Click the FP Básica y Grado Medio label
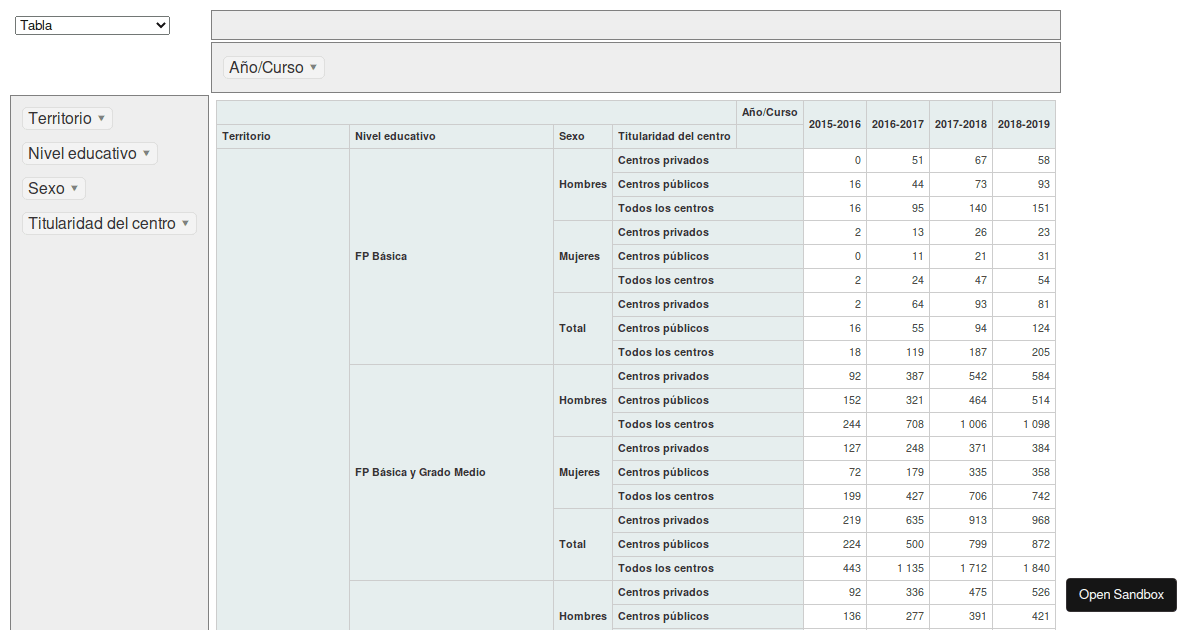Viewport: 1200px width, 630px height. 422,472
